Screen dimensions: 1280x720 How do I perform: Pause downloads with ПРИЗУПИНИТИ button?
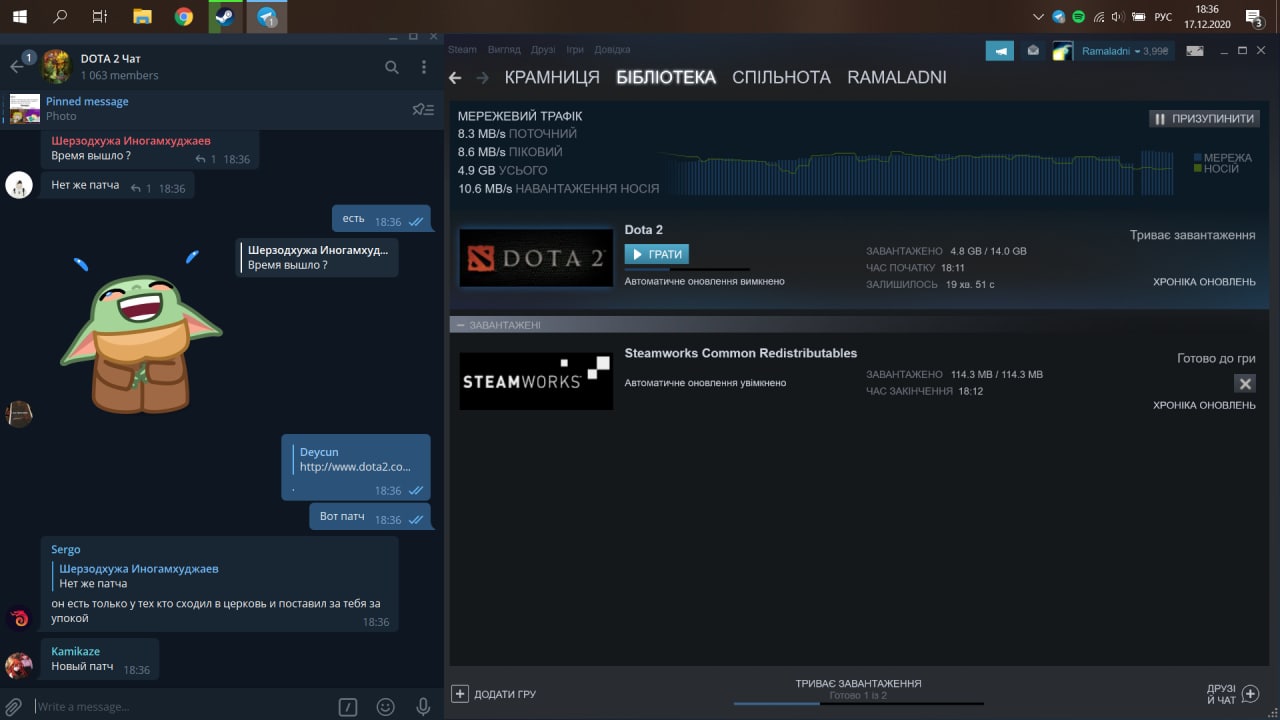click(1203, 118)
